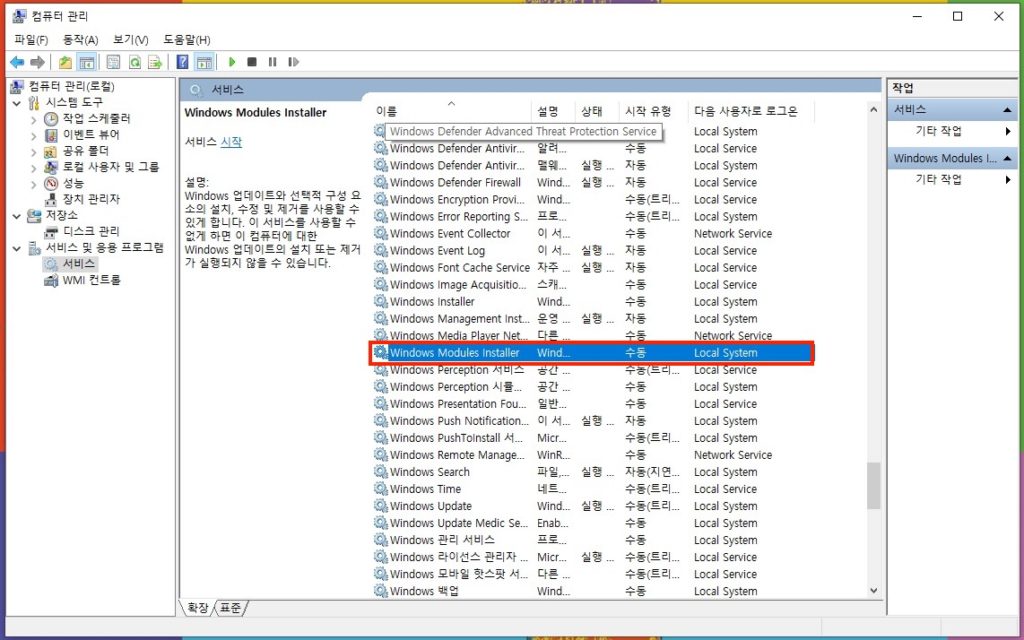Image resolution: width=1024 pixels, height=640 pixels.
Task: Sort by the 시작 유형 column header
Action: 654,111
